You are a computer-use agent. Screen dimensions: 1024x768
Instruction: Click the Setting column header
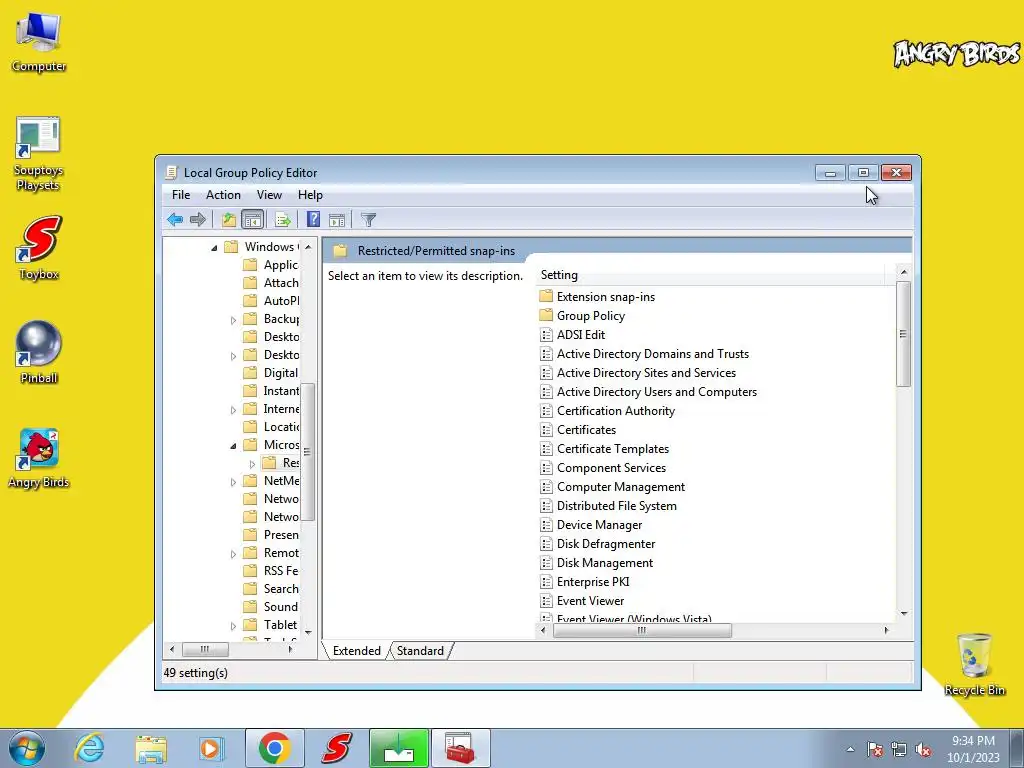pyautogui.click(x=711, y=275)
